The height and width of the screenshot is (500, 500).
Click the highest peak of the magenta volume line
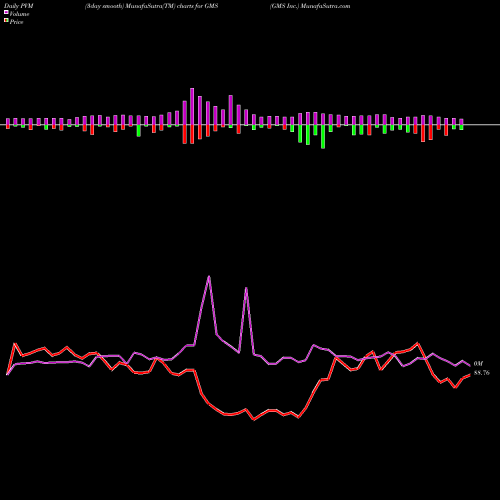209,277
